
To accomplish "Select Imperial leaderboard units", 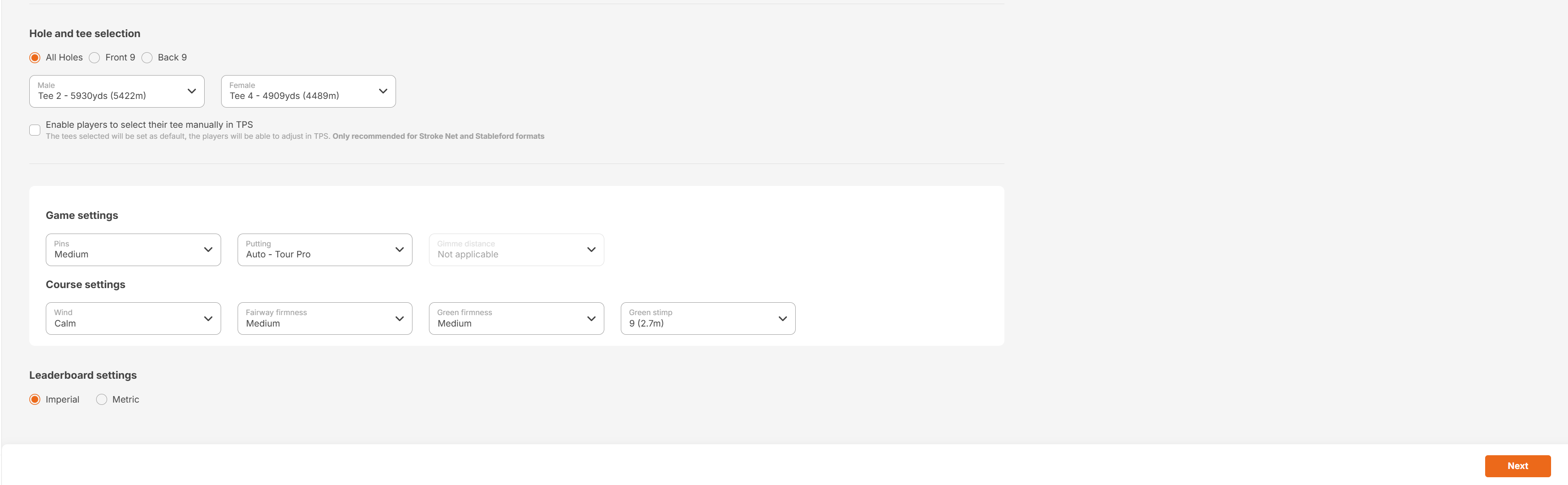I will [x=35, y=400].
